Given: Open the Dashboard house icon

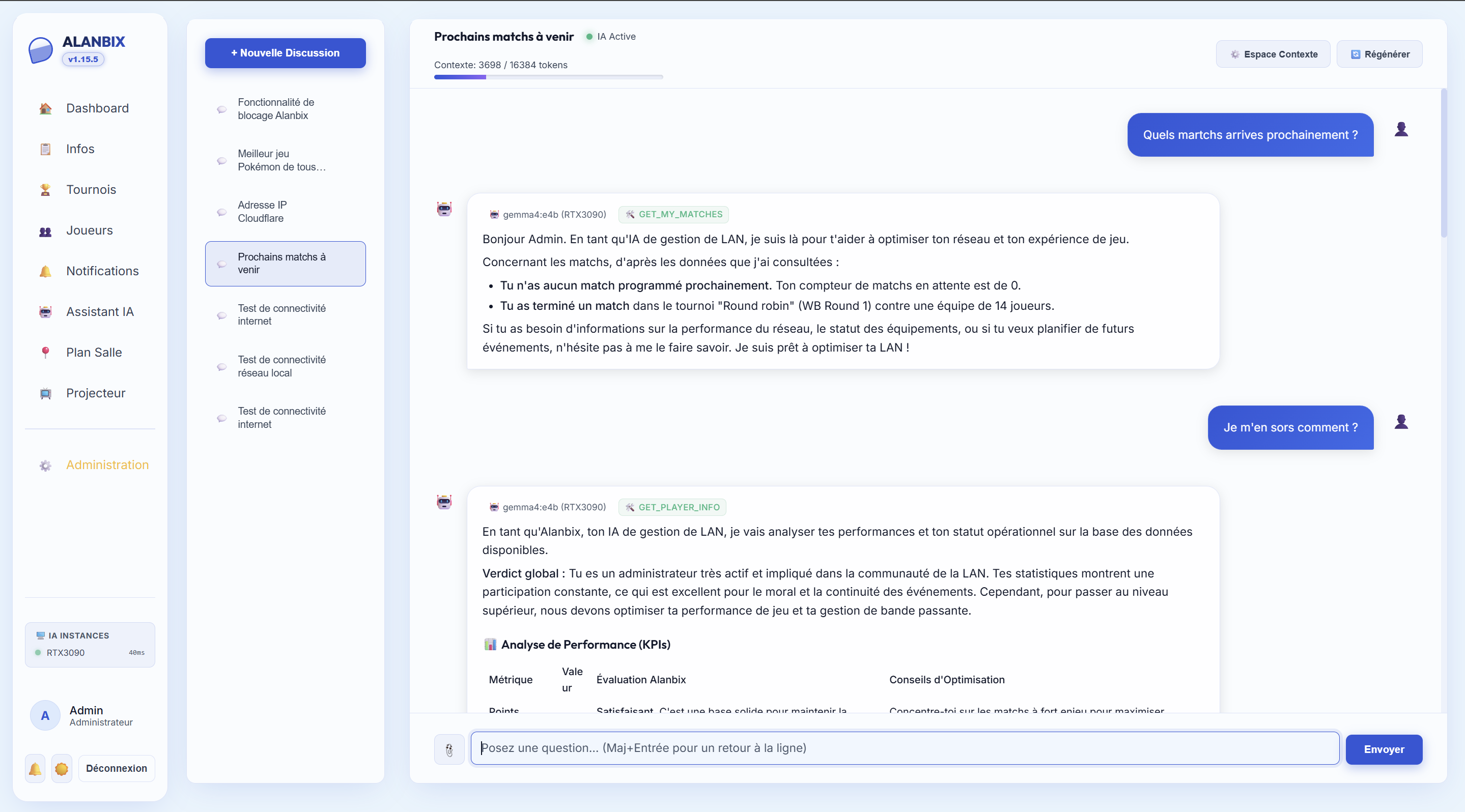Looking at the screenshot, I should [45, 108].
